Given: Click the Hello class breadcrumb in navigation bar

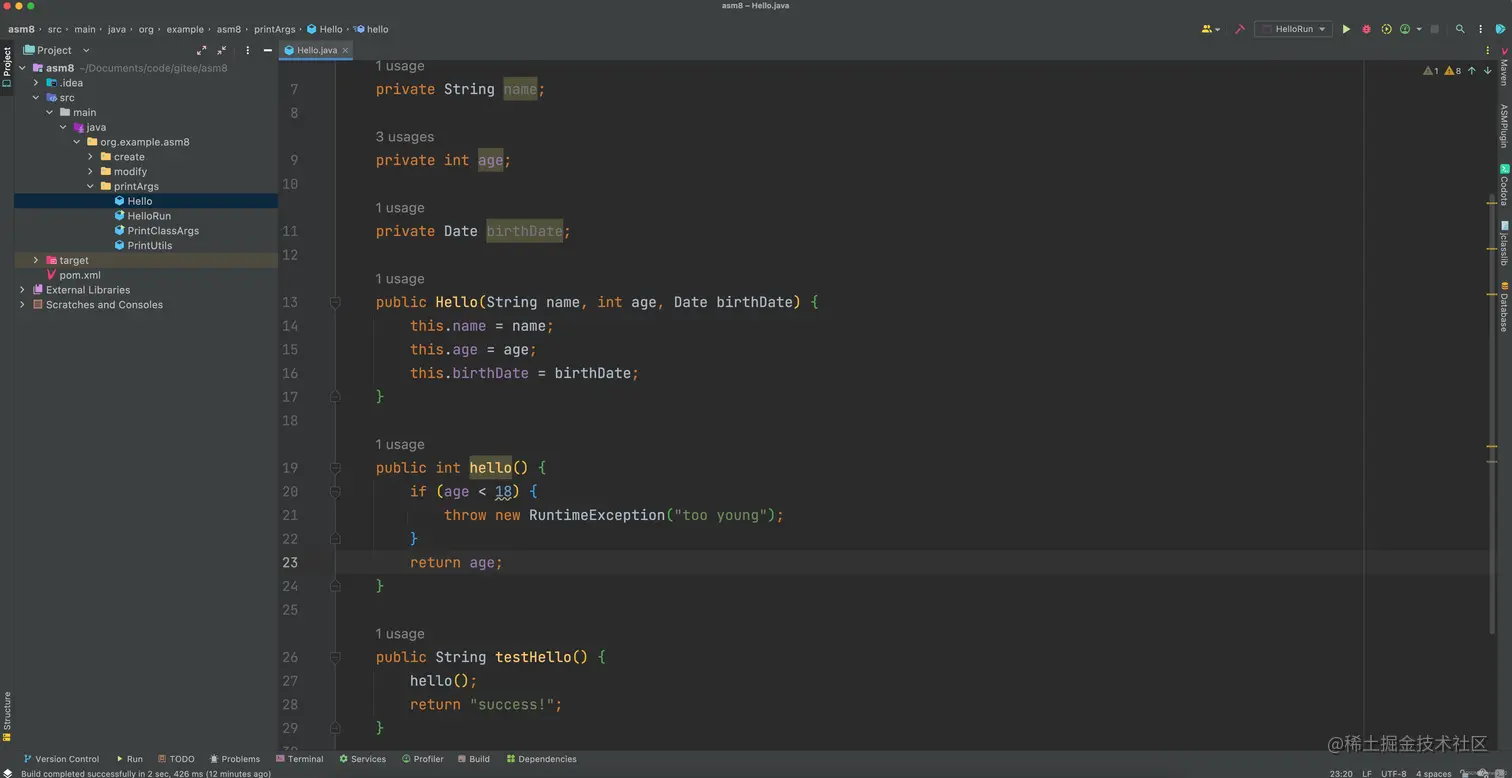Looking at the screenshot, I should (x=325, y=29).
